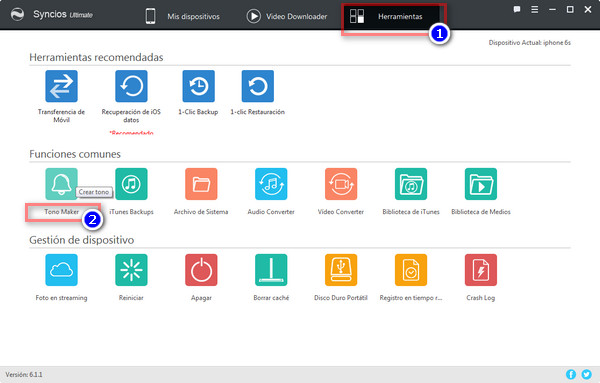Viewport: 600px width, 383px height.
Task: Click the Borrar caché label
Action: (271, 298)
